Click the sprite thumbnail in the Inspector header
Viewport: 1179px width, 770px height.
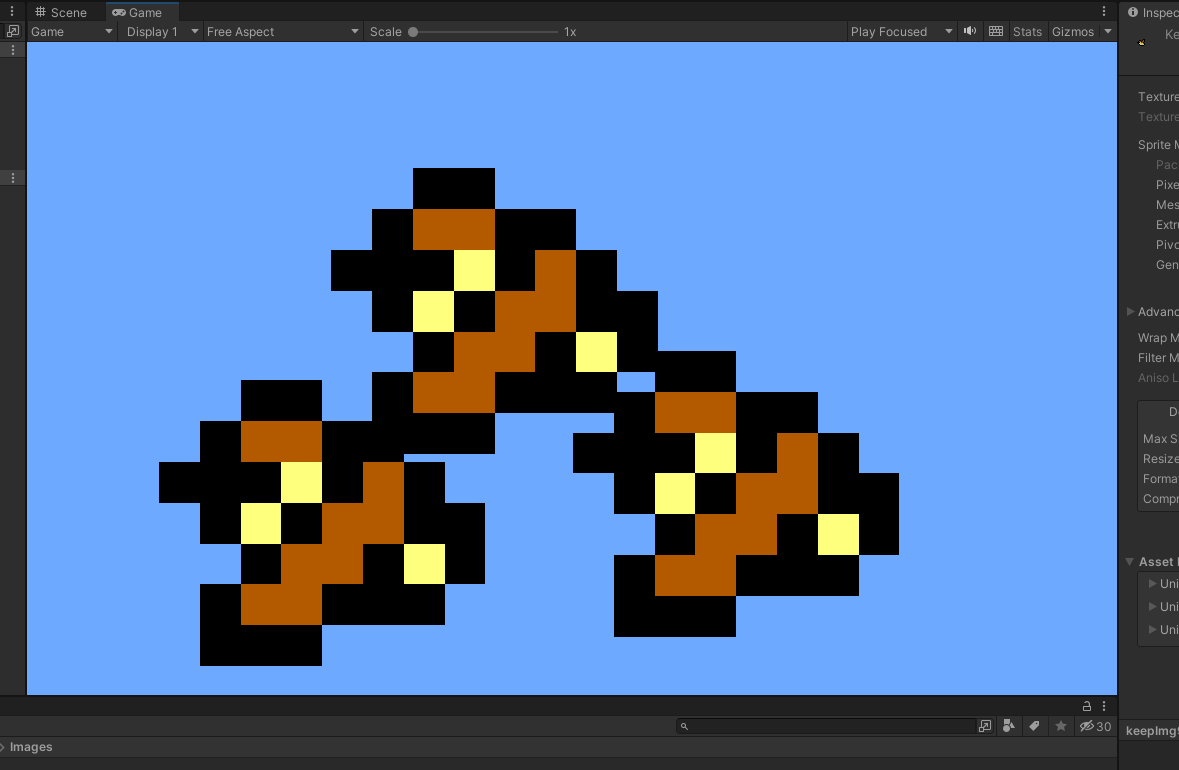pos(1141,42)
